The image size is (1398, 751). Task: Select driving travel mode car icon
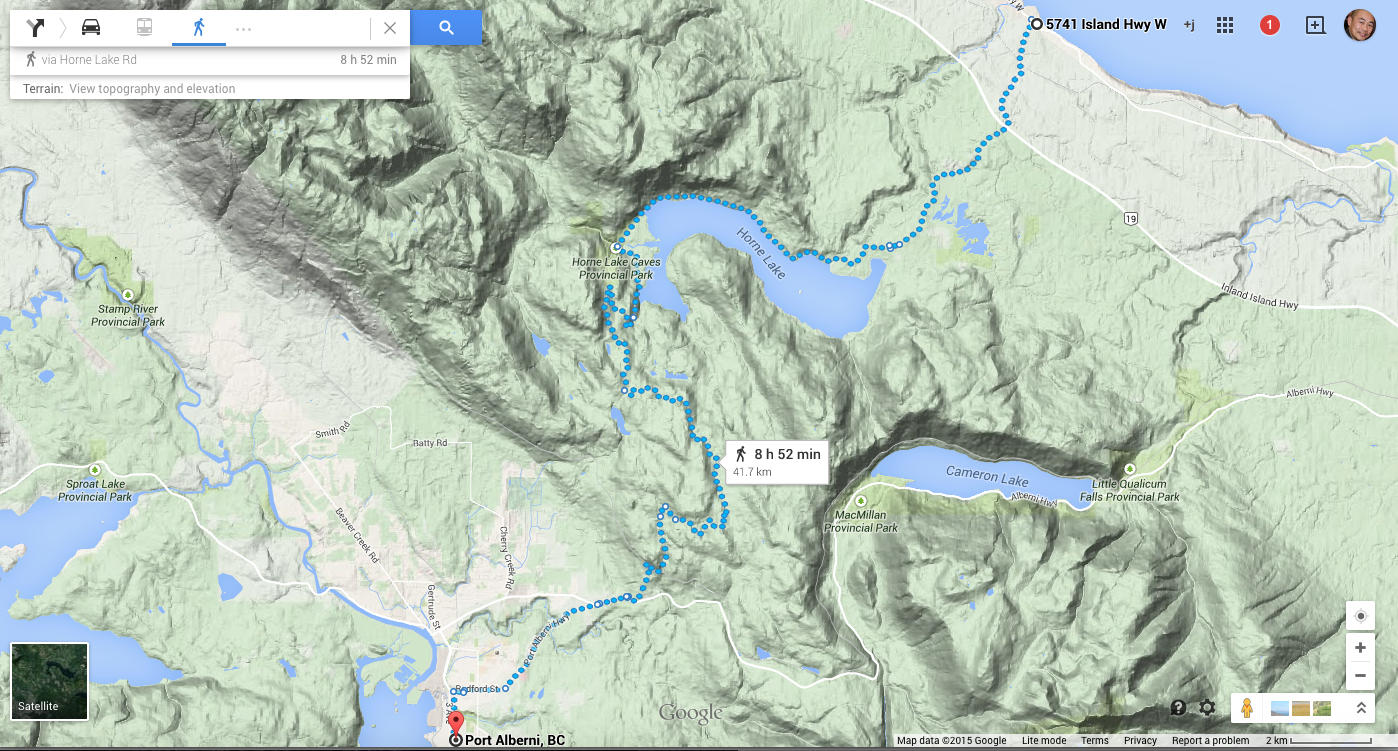tap(91, 27)
